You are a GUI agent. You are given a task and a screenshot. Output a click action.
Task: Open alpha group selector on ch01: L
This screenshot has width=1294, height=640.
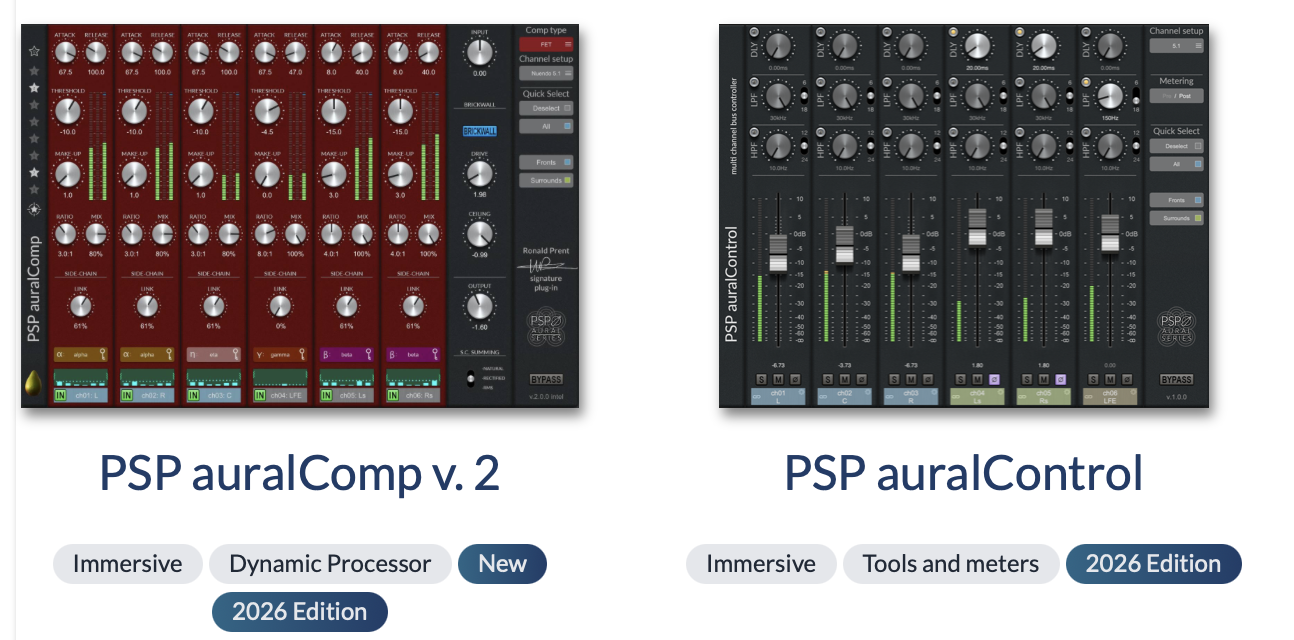pyautogui.click(x=81, y=354)
